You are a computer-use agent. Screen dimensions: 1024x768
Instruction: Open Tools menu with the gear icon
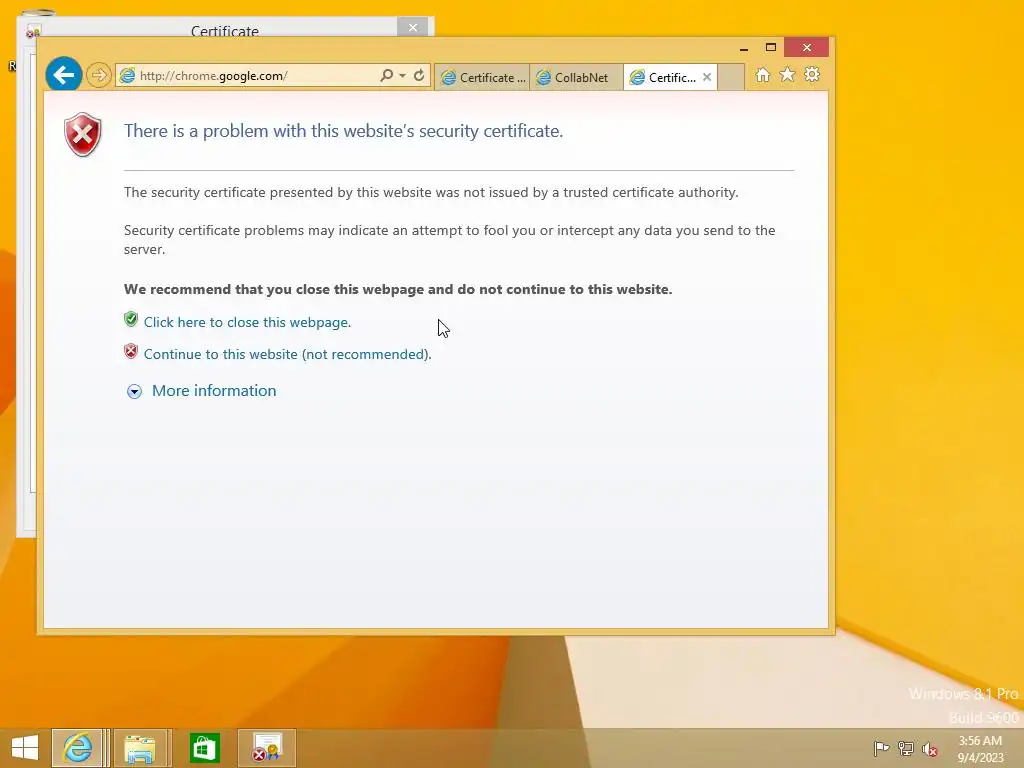click(812, 74)
